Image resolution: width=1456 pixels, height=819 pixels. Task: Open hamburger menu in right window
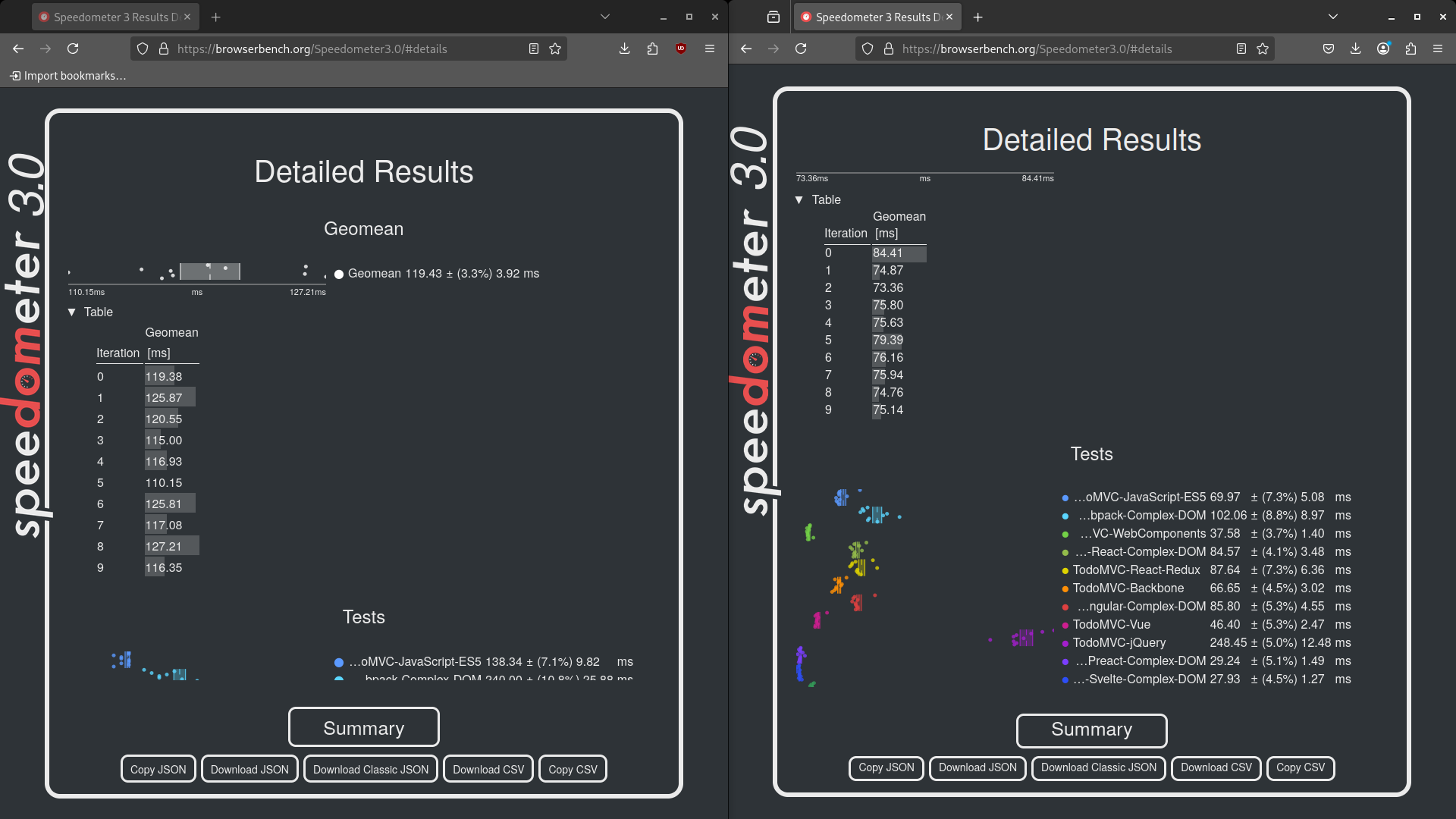coord(1438,49)
